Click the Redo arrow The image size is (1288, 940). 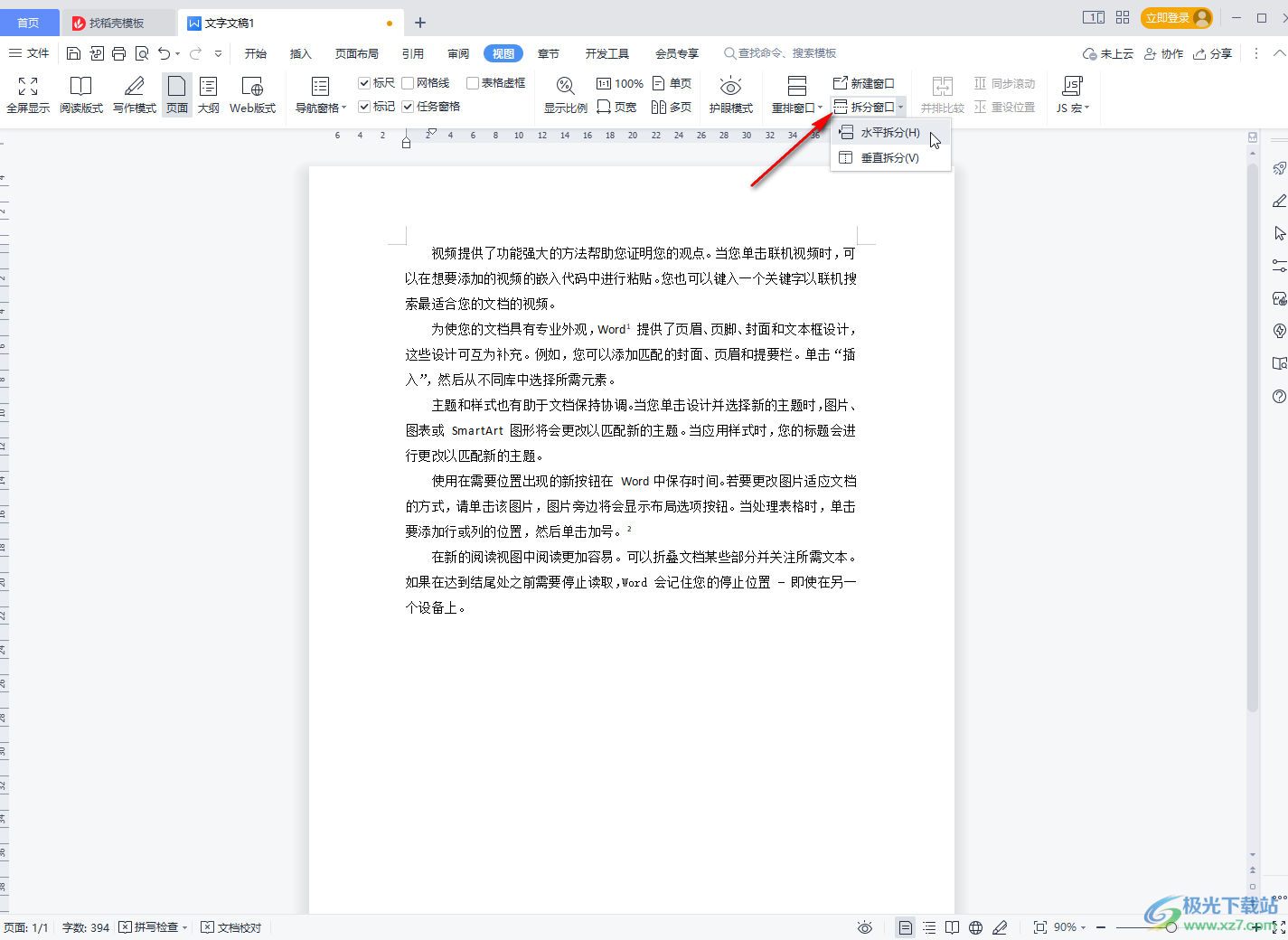(x=195, y=53)
